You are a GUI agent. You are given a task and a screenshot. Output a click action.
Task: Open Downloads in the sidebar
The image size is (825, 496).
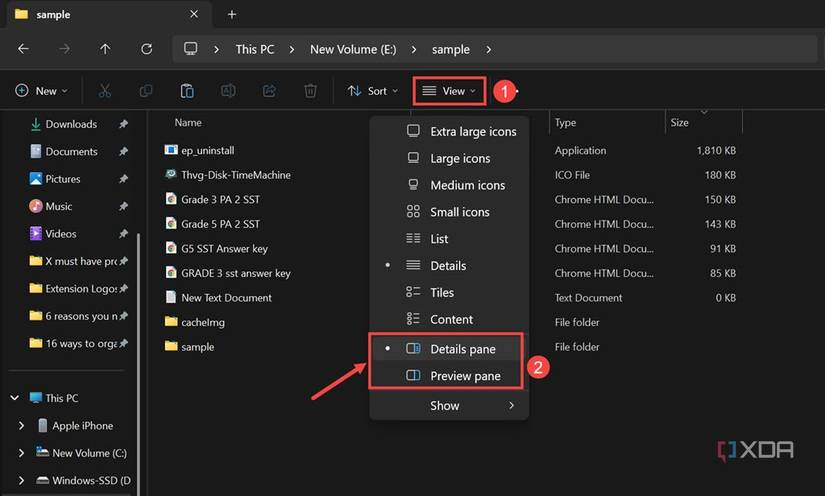pos(71,124)
